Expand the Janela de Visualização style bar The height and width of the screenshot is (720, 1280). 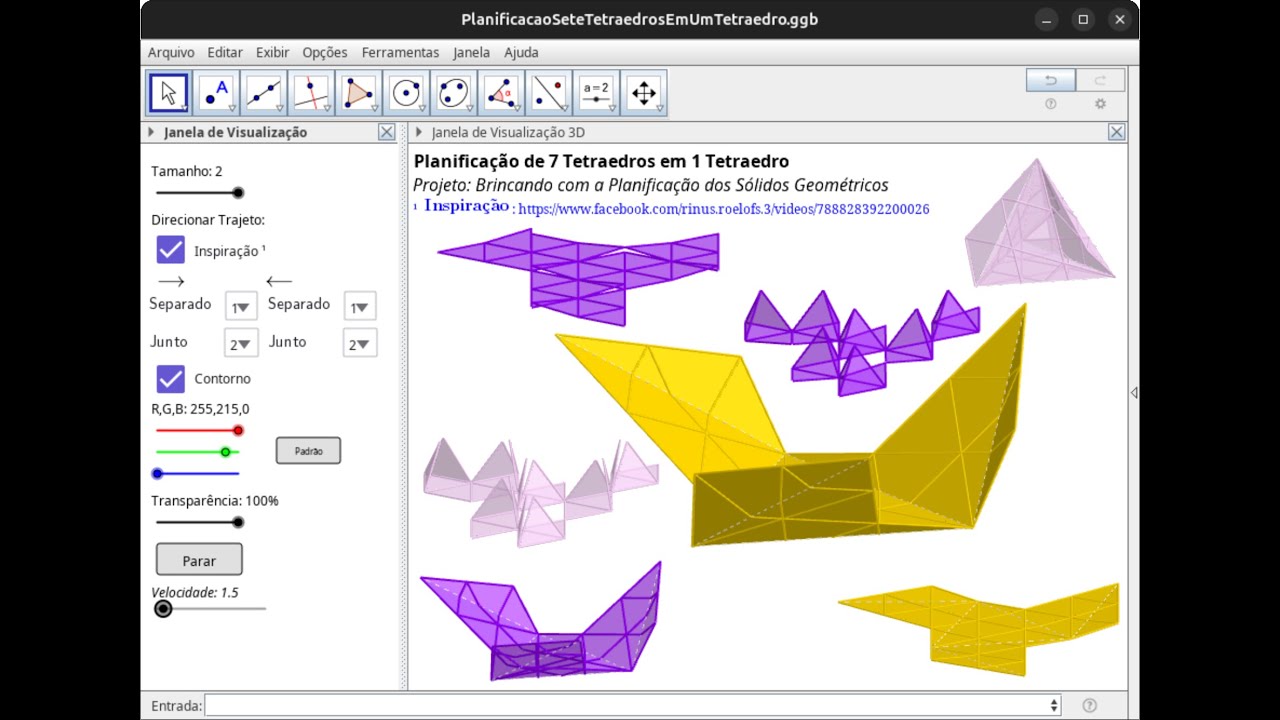tap(151, 132)
